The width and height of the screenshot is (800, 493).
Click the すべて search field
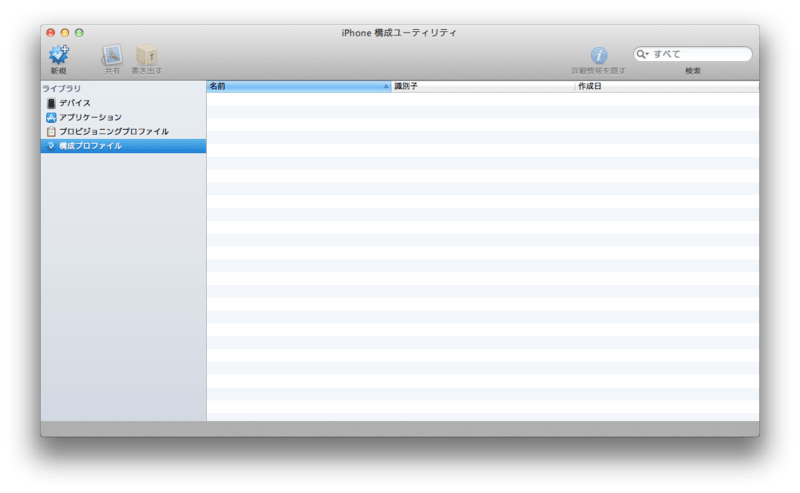pos(698,54)
